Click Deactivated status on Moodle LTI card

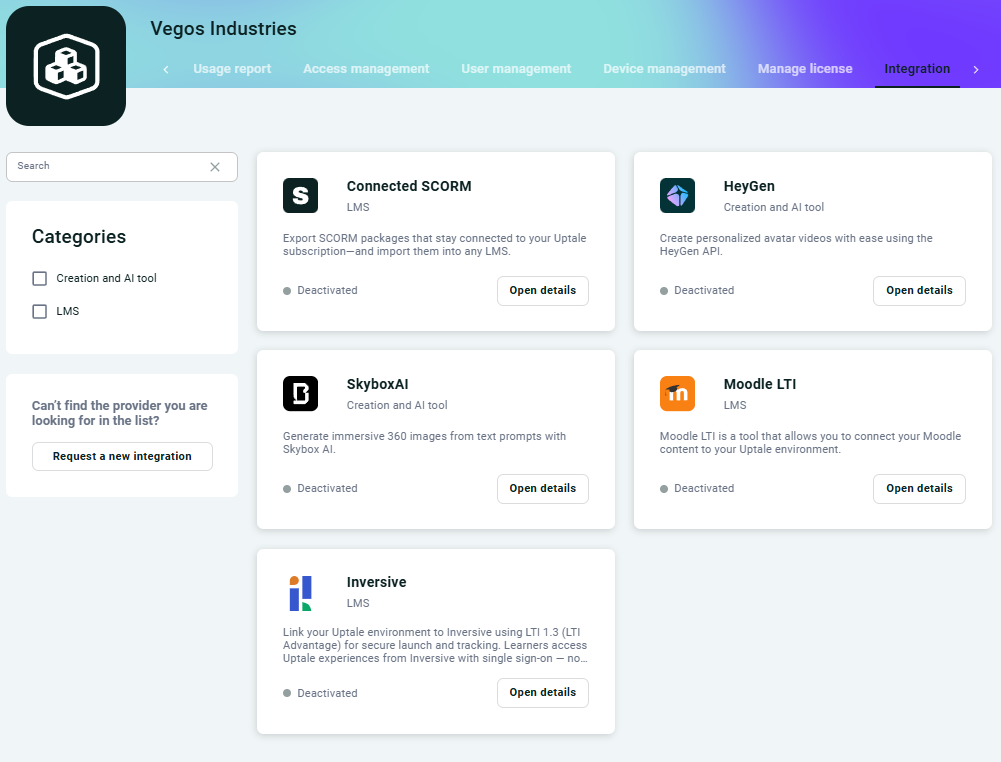[x=696, y=488]
